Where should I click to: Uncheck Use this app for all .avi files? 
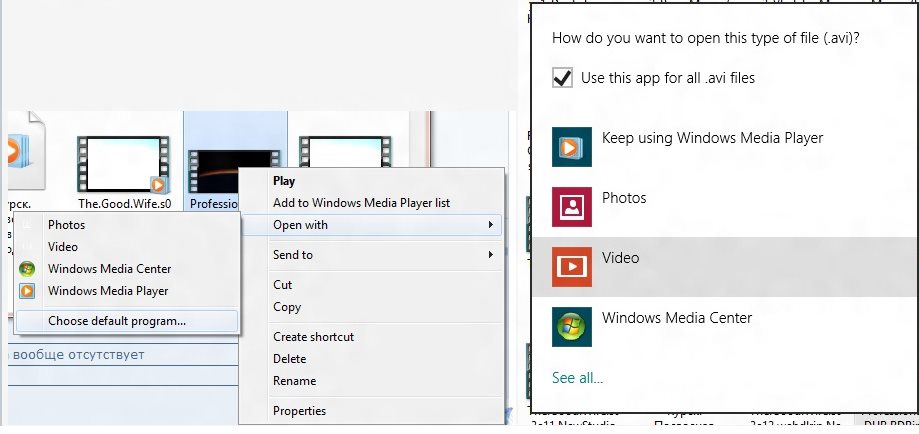(562, 78)
